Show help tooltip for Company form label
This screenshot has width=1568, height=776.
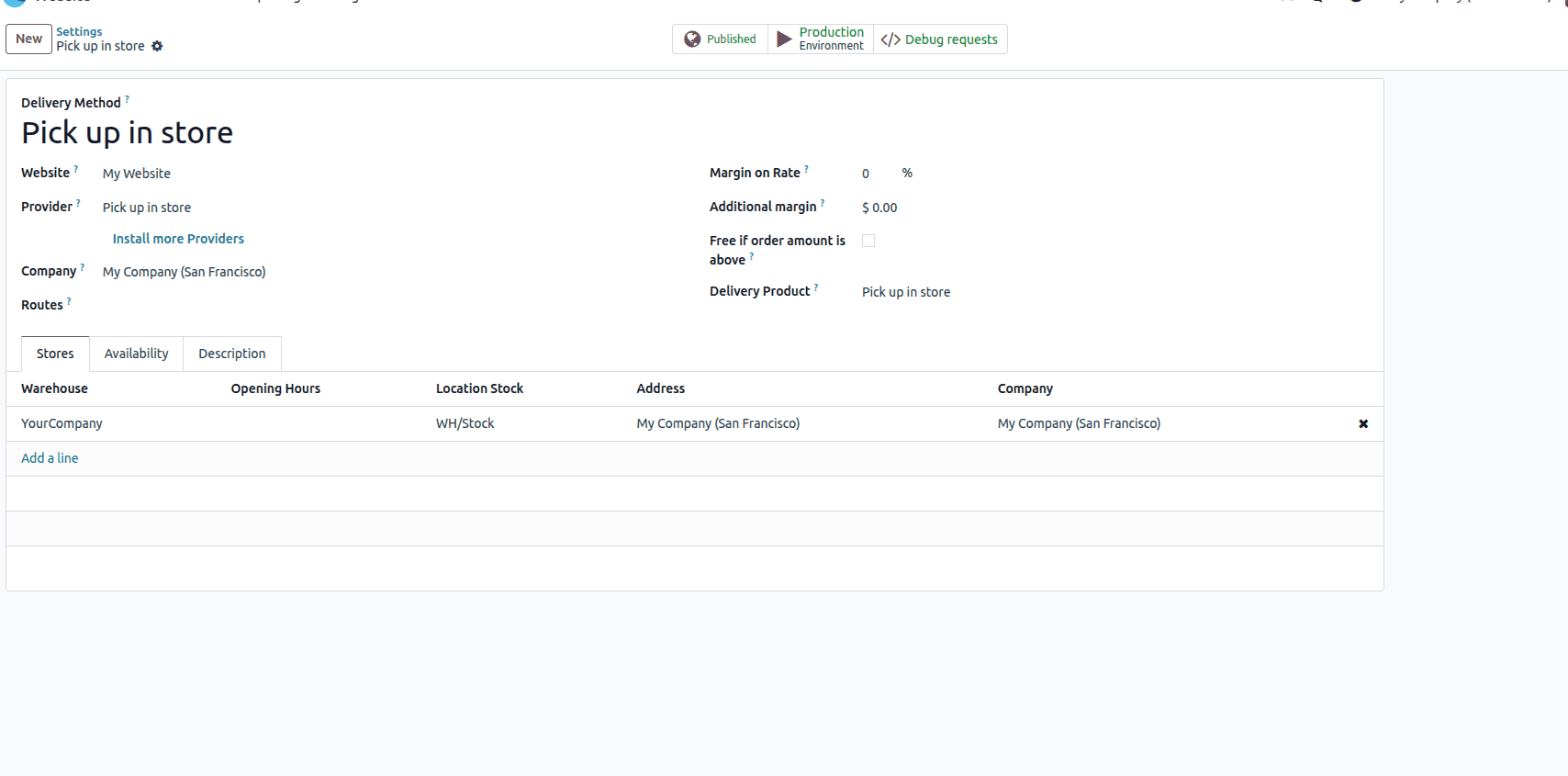click(84, 266)
